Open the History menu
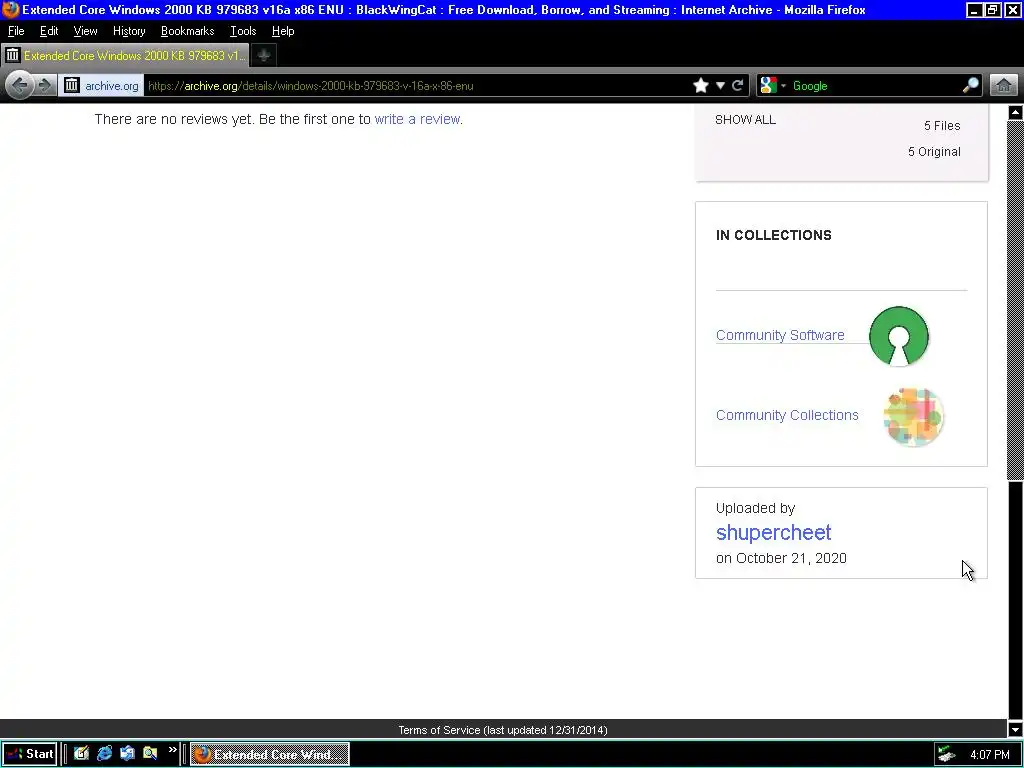The image size is (1024, 768). pyautogui.click(x=129, y=31)
